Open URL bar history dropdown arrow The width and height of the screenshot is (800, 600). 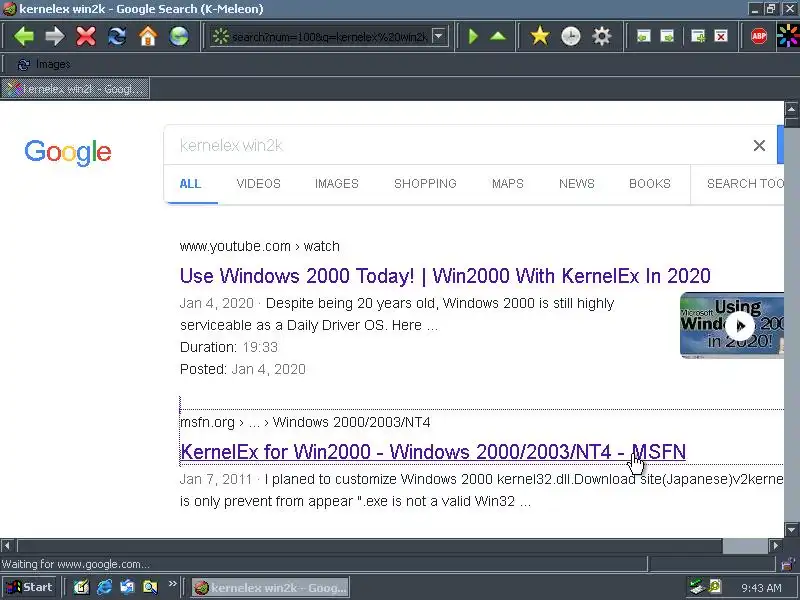[x=438, y=36]
